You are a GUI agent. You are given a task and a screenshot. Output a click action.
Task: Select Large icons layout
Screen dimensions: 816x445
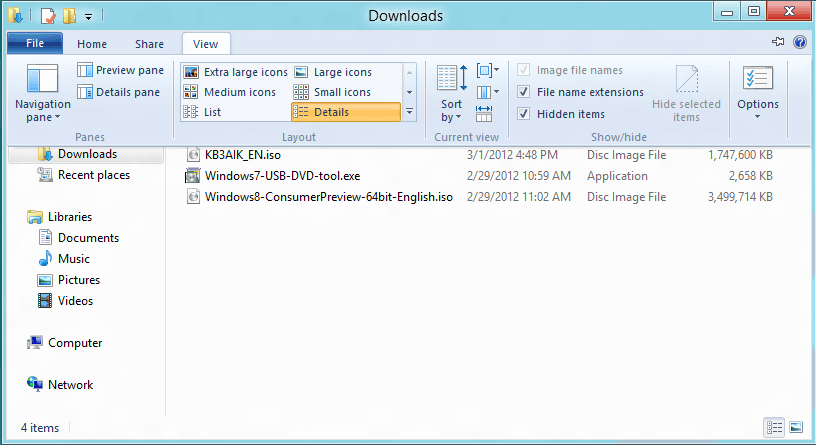coord(334,72)
